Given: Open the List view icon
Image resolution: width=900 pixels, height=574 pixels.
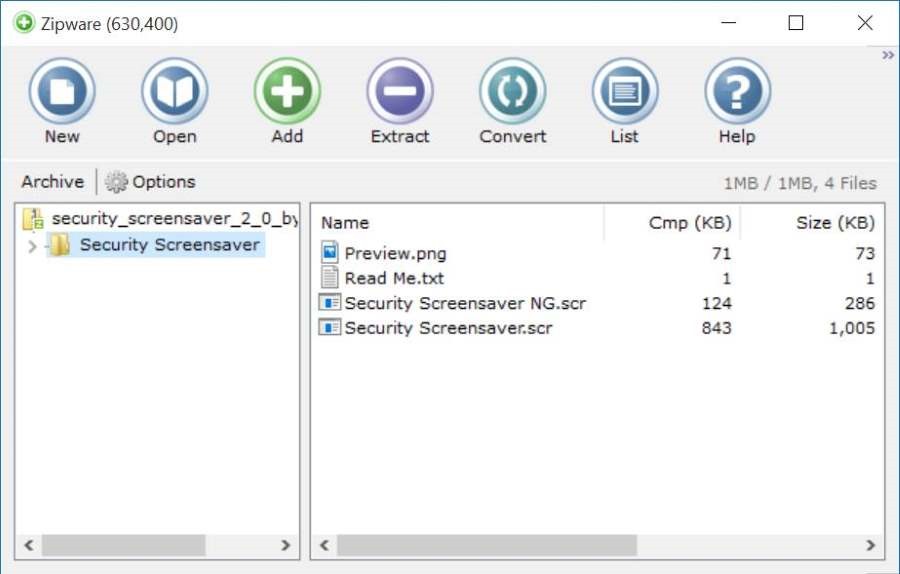Looking at the screenshot, I should pos(624,92).
